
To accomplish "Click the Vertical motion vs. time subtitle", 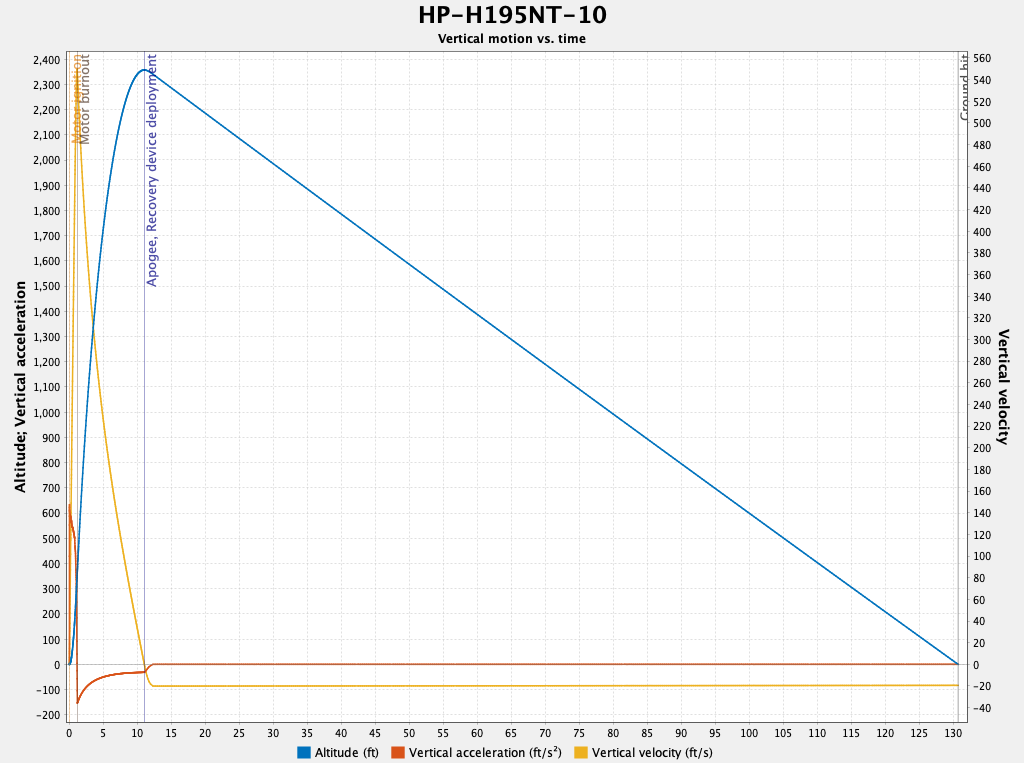I will coord(511,39).
